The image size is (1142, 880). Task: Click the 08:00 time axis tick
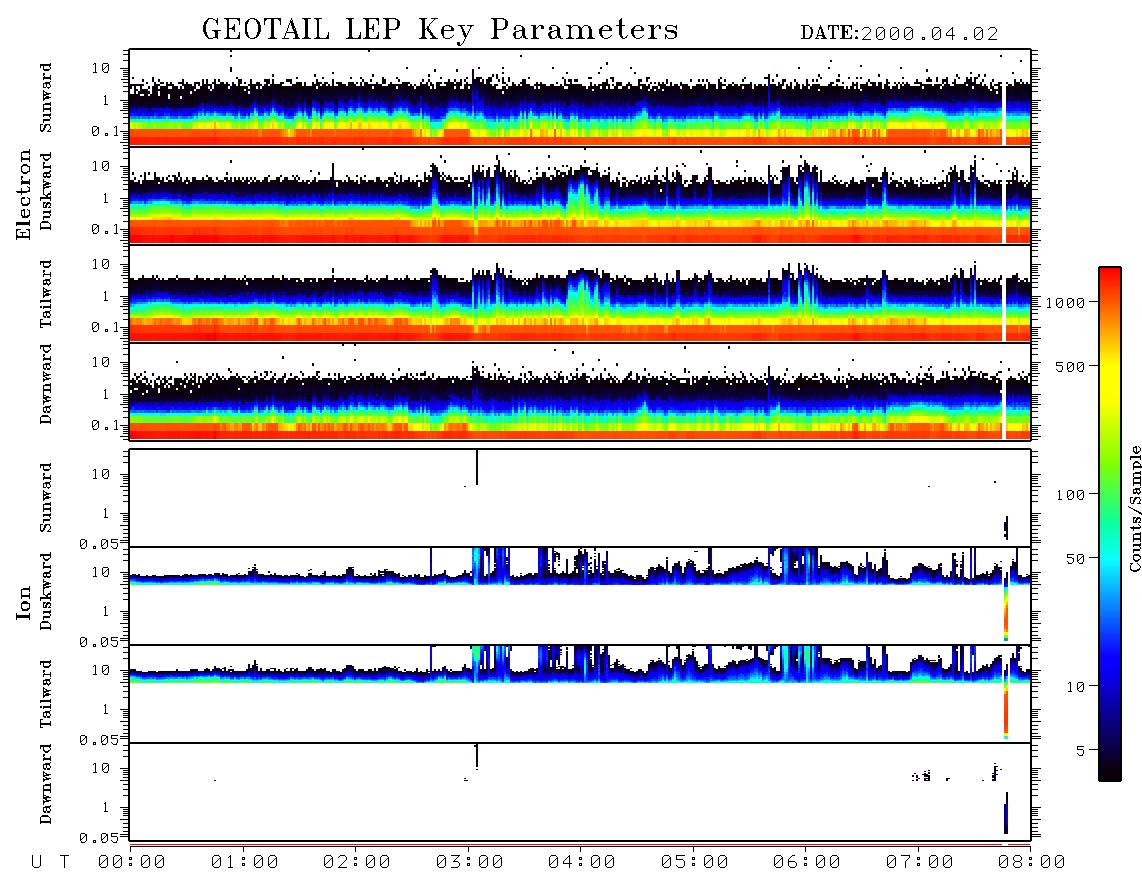click(1032, 863)
